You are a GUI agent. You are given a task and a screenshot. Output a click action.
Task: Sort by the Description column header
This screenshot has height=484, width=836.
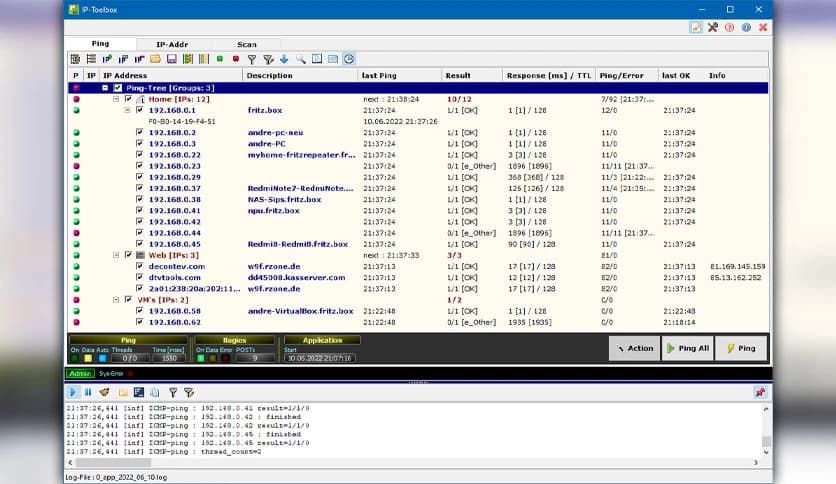point(300,76)
